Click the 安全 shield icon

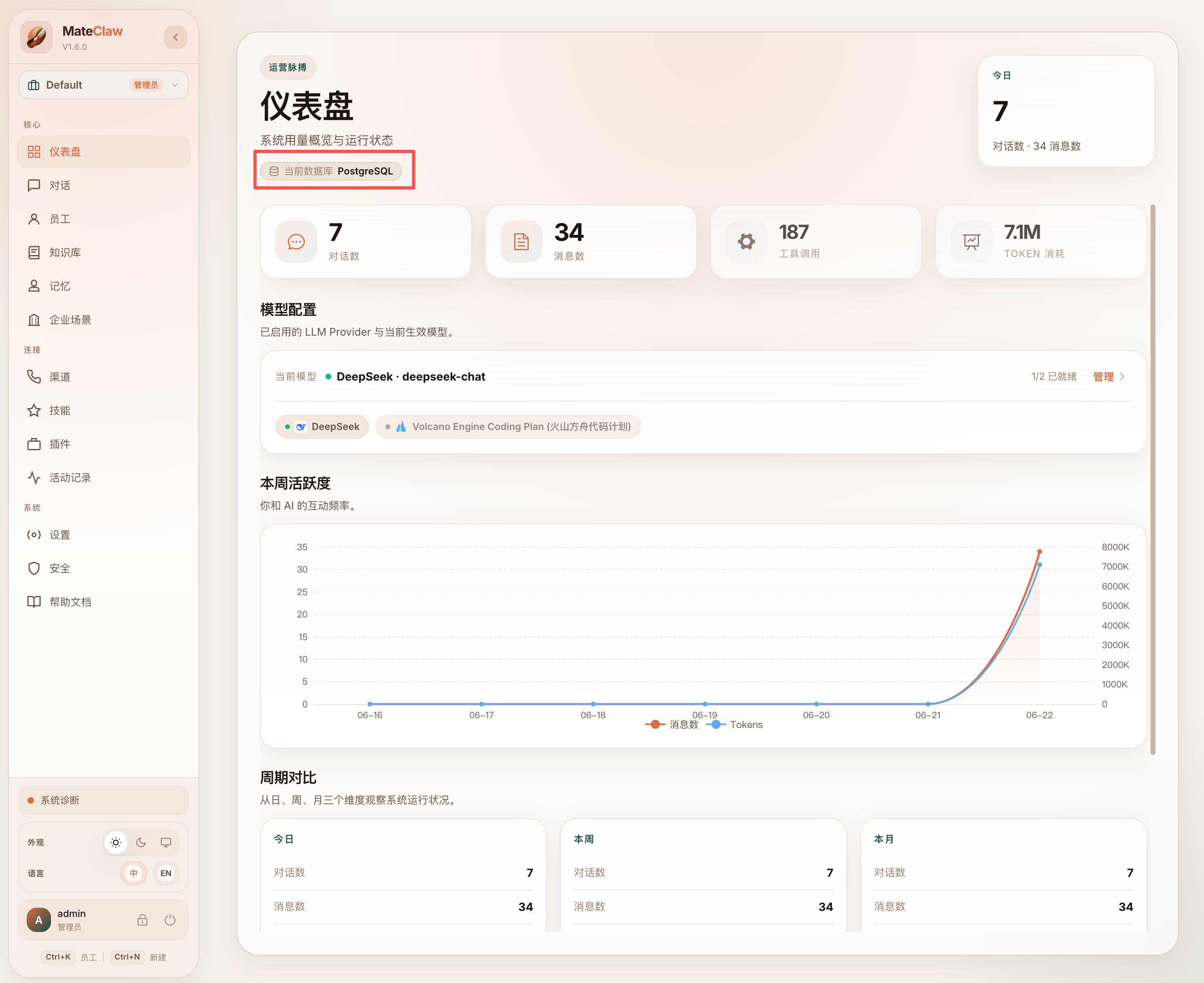click(x=34, y=568)
